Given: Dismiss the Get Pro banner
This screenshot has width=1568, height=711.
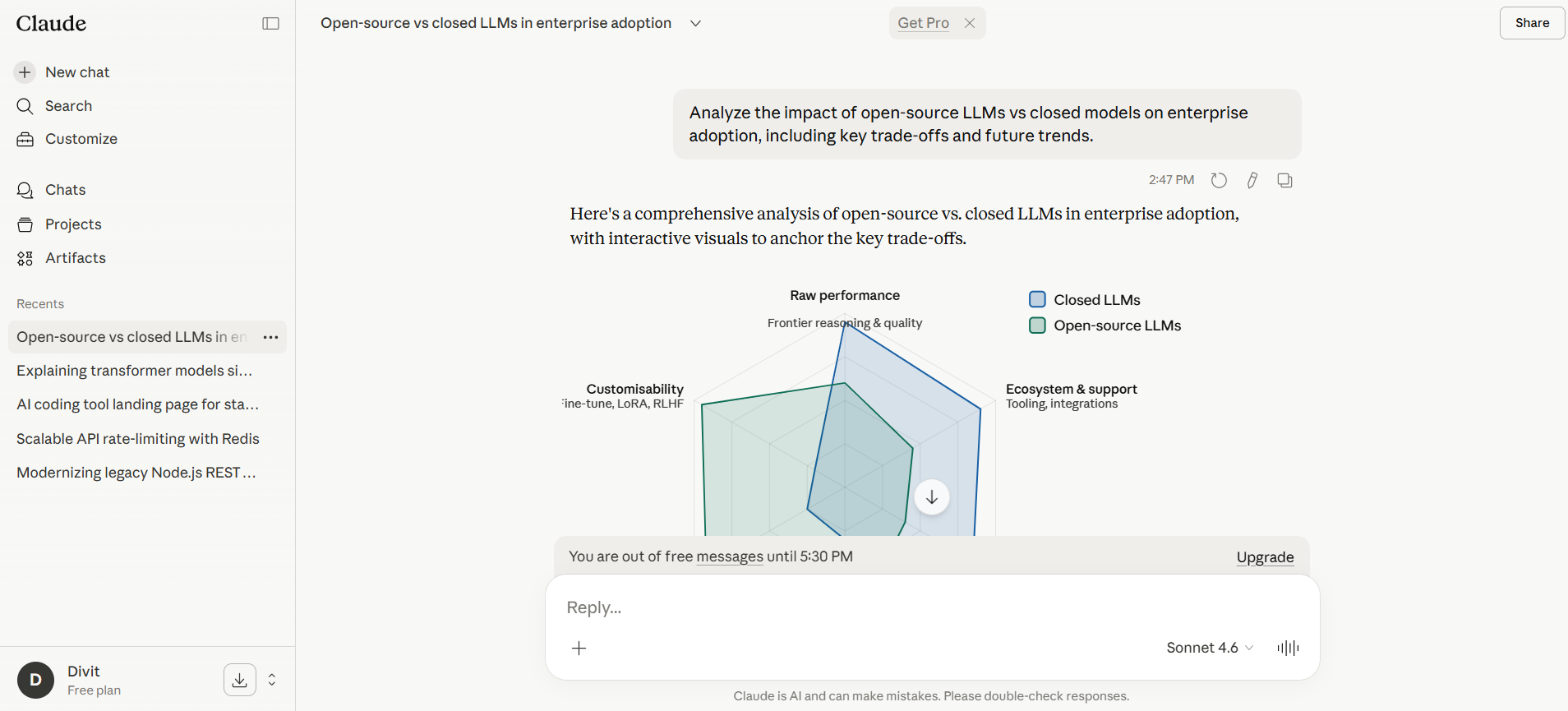Looking at the screenshot, I should tap(970, 23).
